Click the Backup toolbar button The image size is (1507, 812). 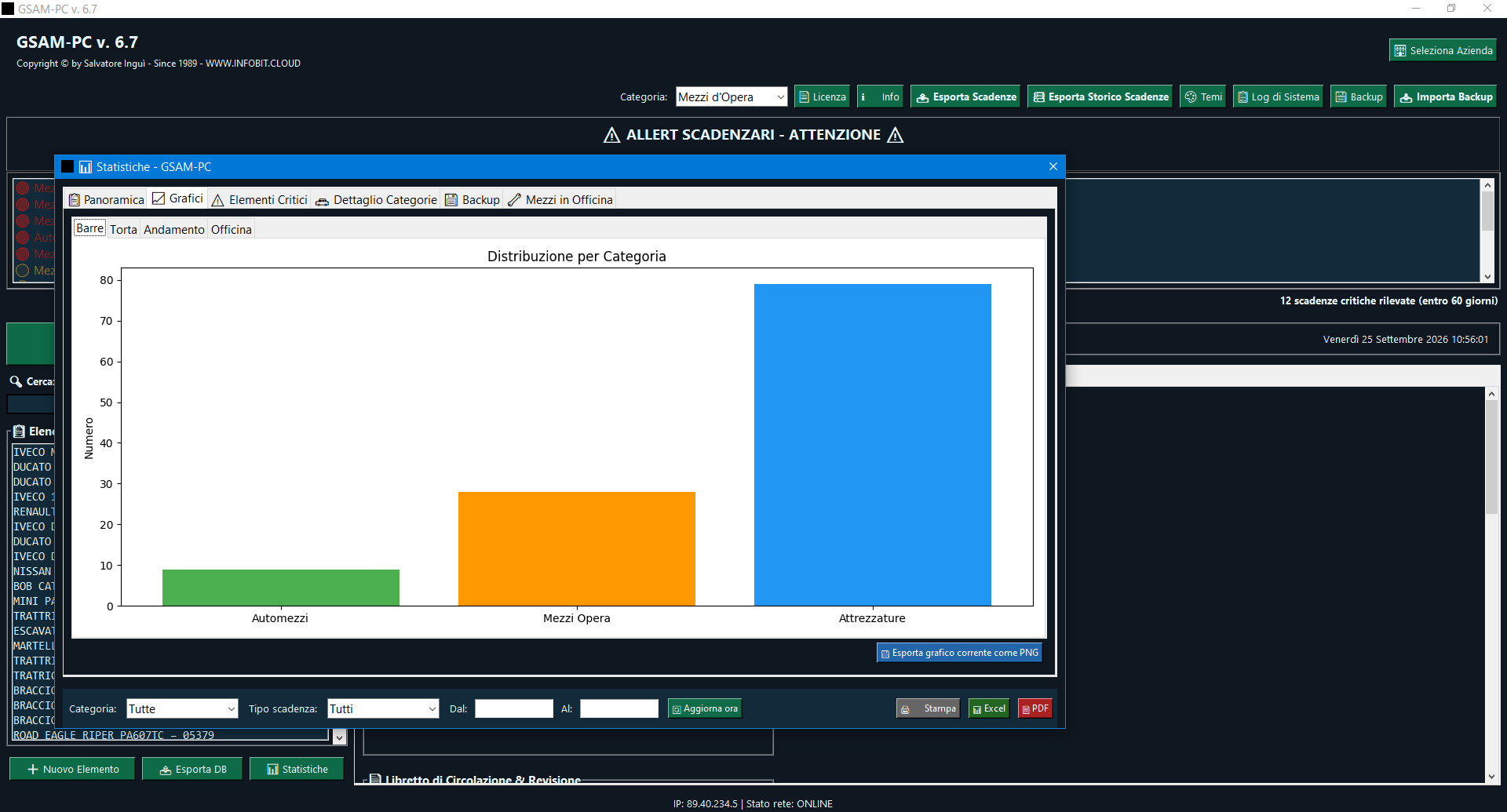click(1359, 96)
